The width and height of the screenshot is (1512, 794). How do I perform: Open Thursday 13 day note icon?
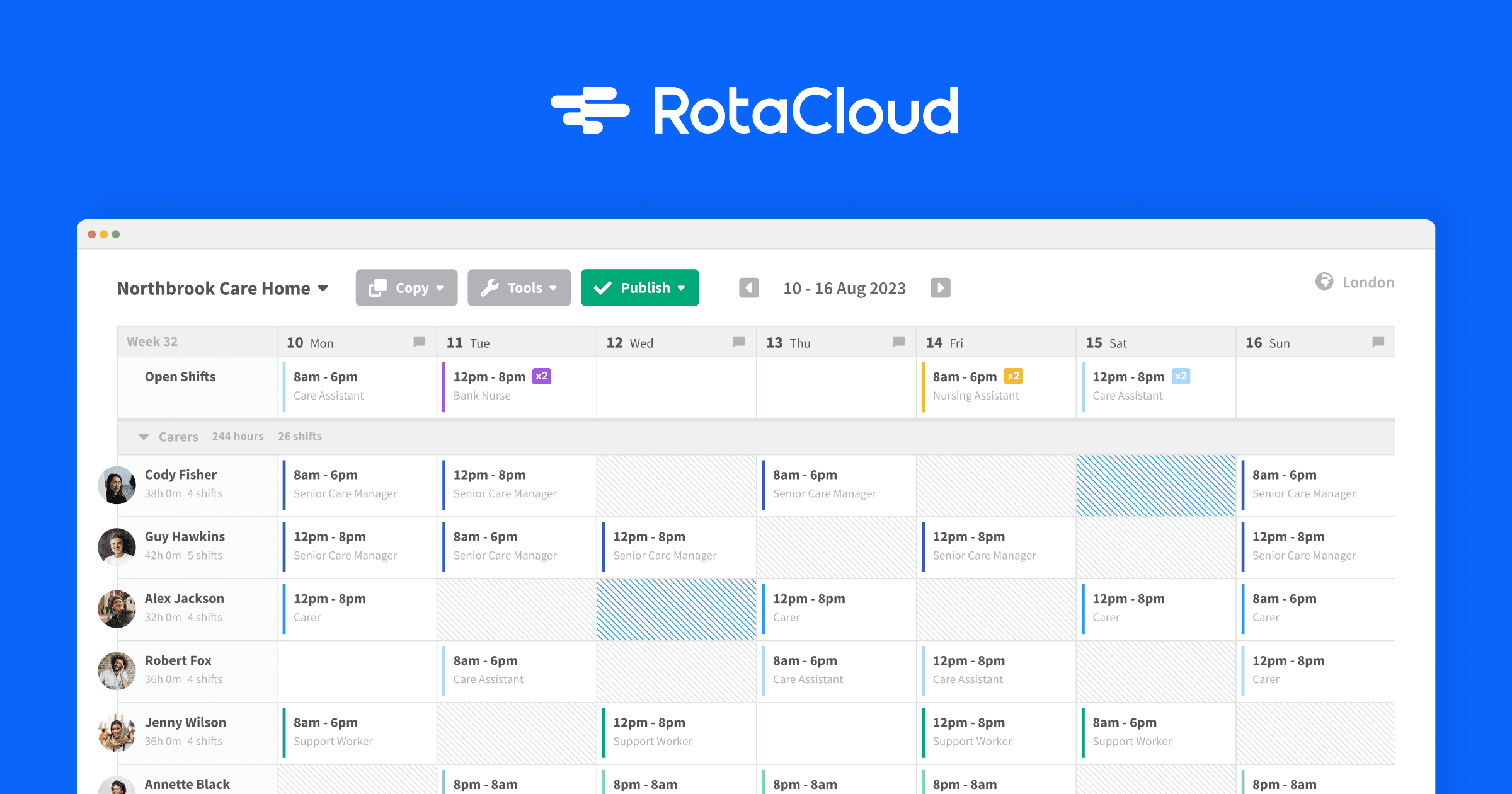tap(899, 342)
